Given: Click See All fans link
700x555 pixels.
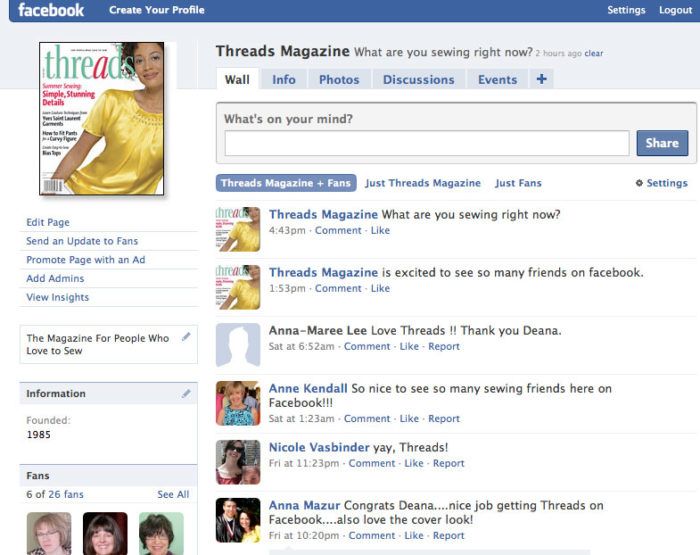Looking at the screenshot, I should pyautogui.click(x=173, y=494).
